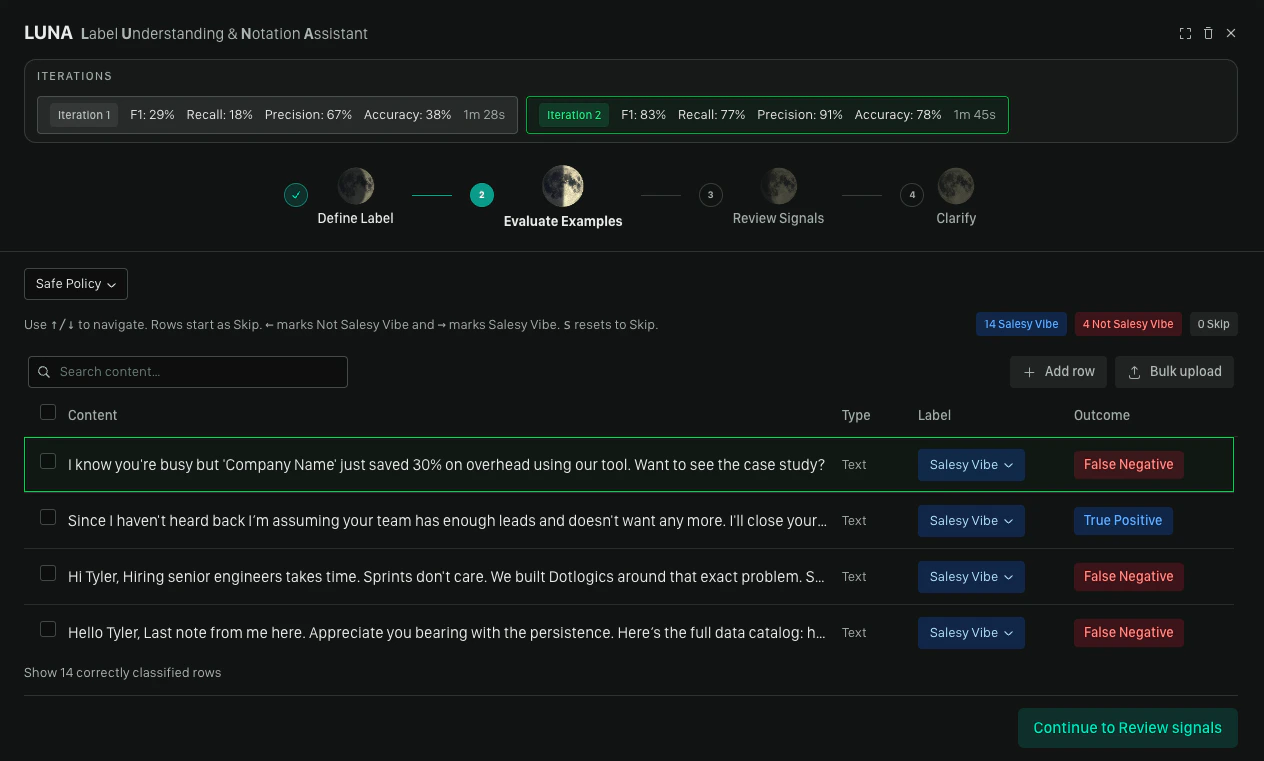Click step 2 number badge
Viewport: 1264px width, 761px height.
click(x=482, y=195)
